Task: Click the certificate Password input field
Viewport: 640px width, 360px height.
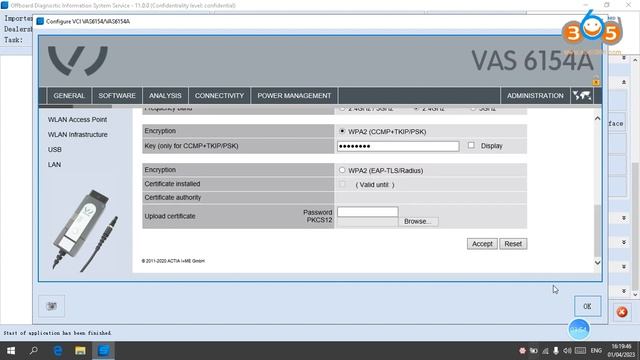Action: click(x=367, y=211)
